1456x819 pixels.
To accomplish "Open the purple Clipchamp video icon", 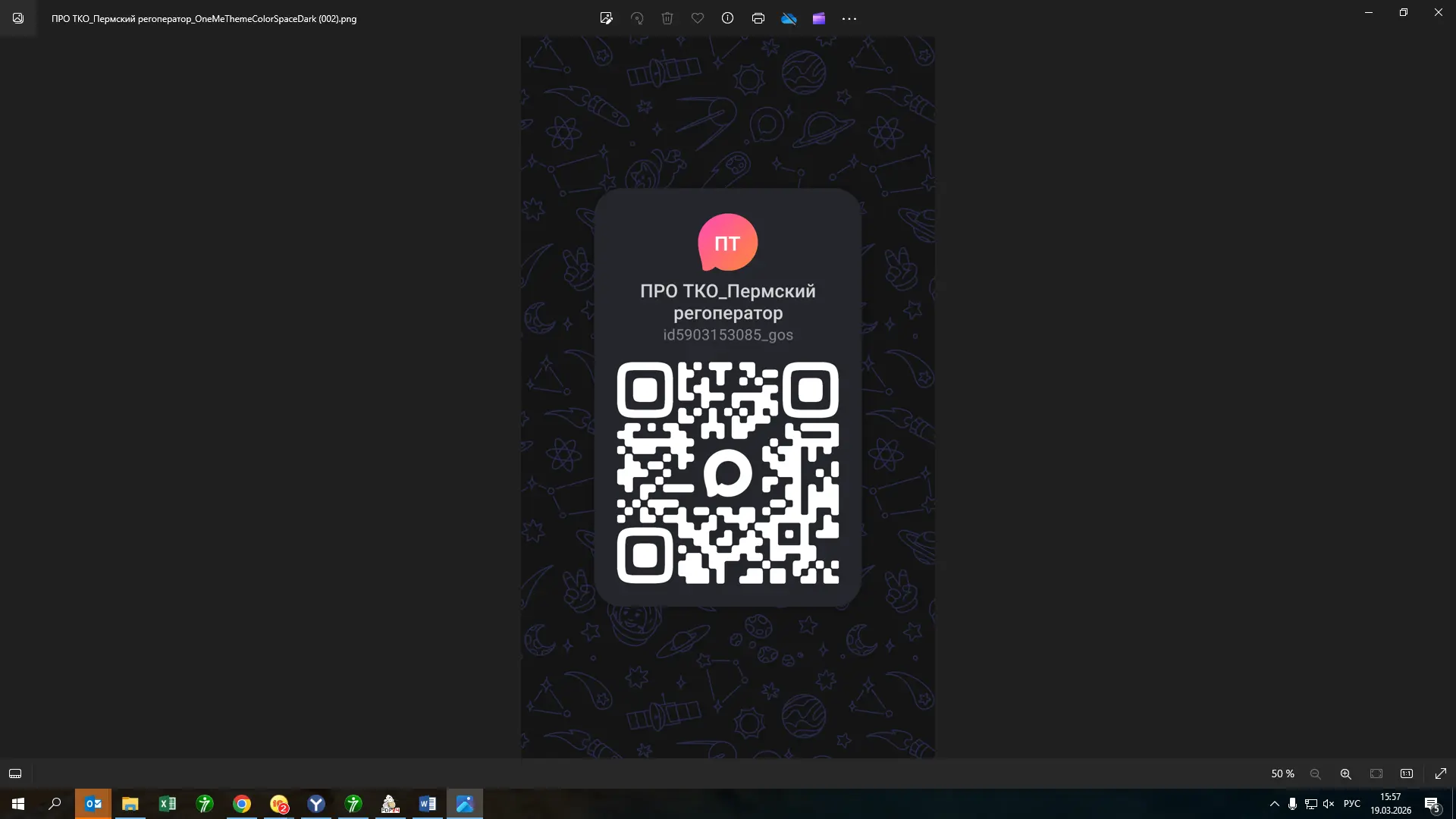I will click(x=819, y=18).
